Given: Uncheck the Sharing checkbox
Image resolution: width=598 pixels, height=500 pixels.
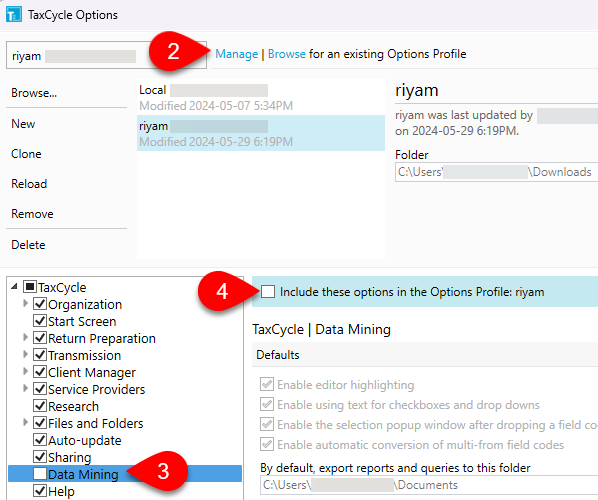Looking at the screenshot, I should click(x=40, y=457).
